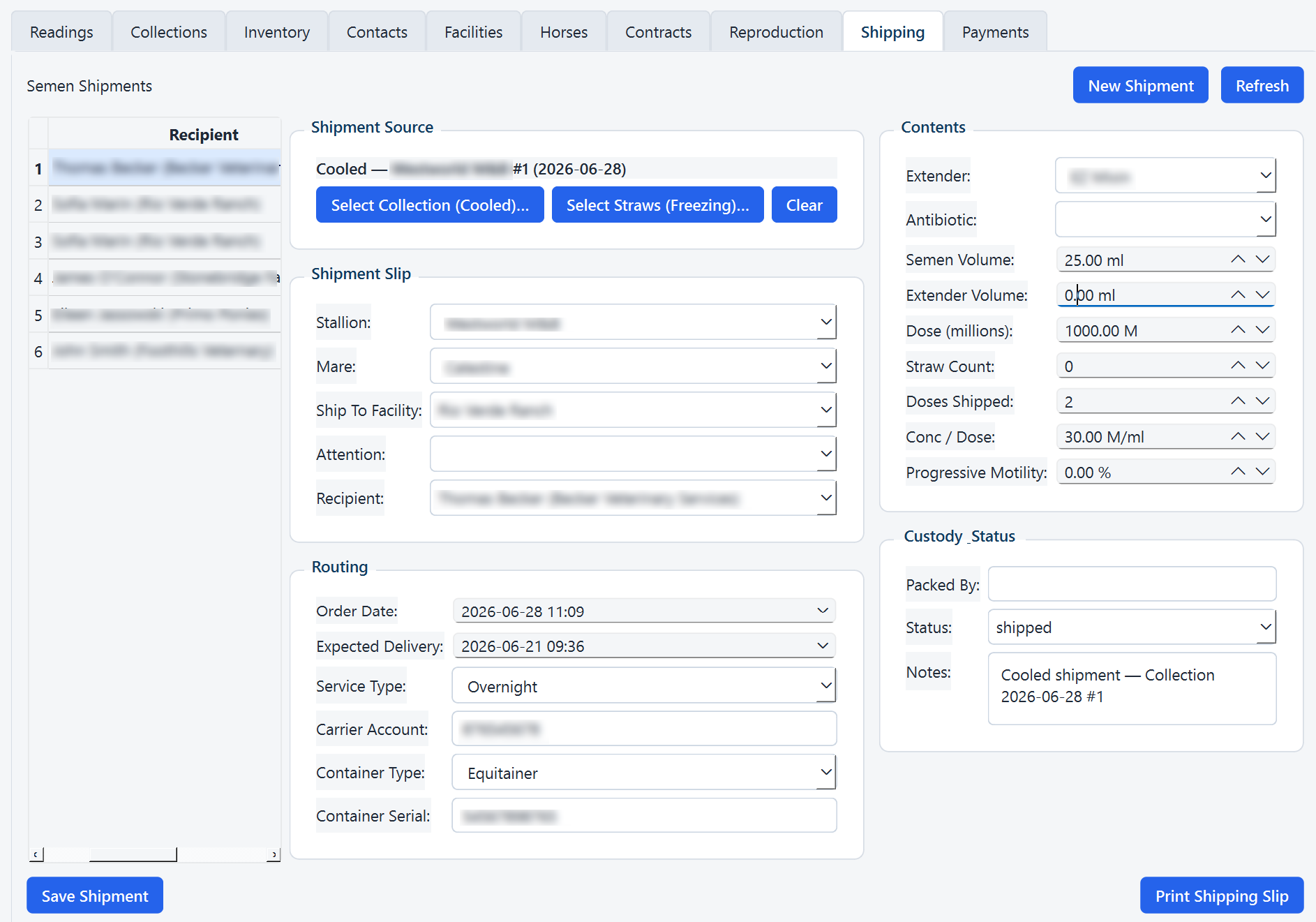This screenshot has height=922, width=1316.
Task: Open the Attention dropdown
Action: tap(826, 454)
